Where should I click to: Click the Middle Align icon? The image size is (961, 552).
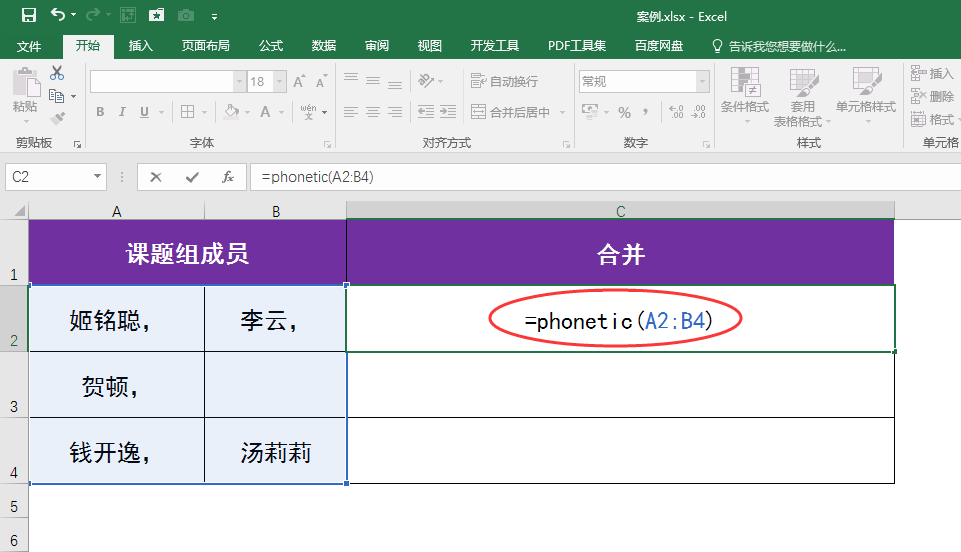tap(373, 80)
